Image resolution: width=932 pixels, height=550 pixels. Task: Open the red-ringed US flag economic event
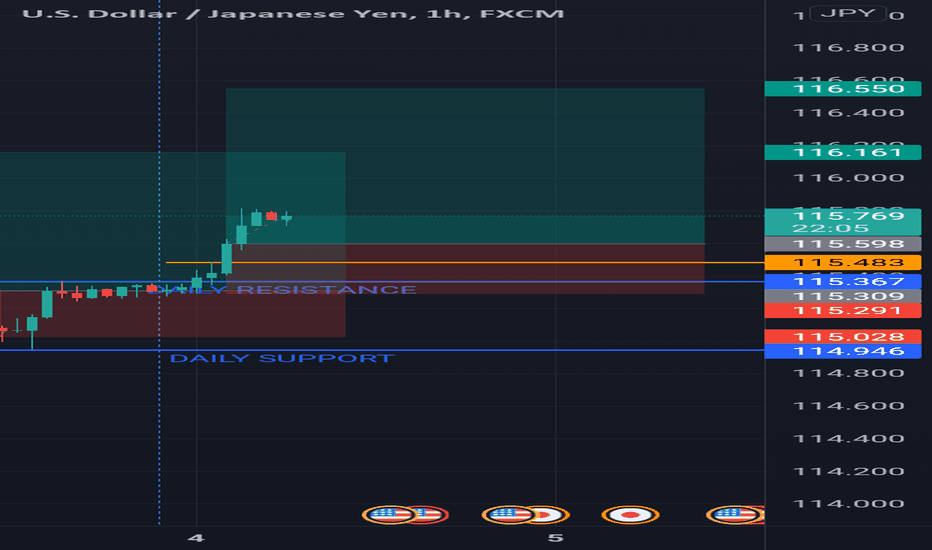[431, 514]
